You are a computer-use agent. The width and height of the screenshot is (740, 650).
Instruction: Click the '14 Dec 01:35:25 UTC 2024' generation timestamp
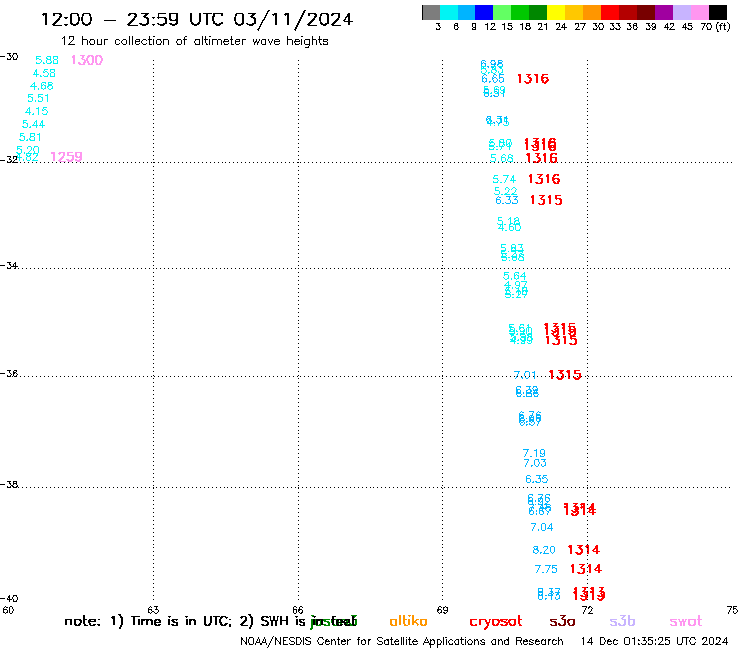coord(655,641)
